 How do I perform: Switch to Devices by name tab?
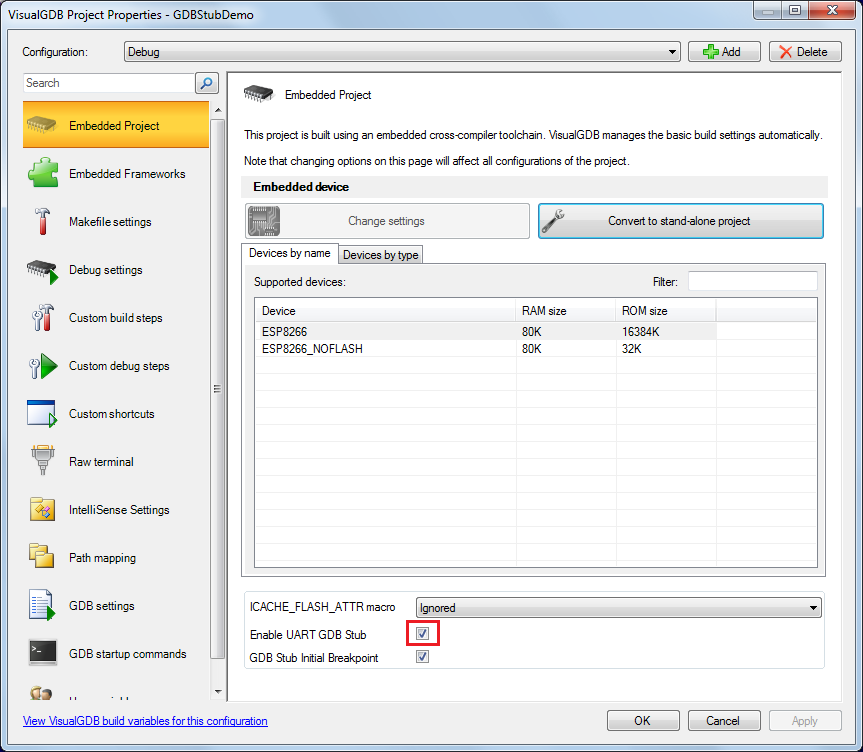pyautogui.click(x=290, y=253)
